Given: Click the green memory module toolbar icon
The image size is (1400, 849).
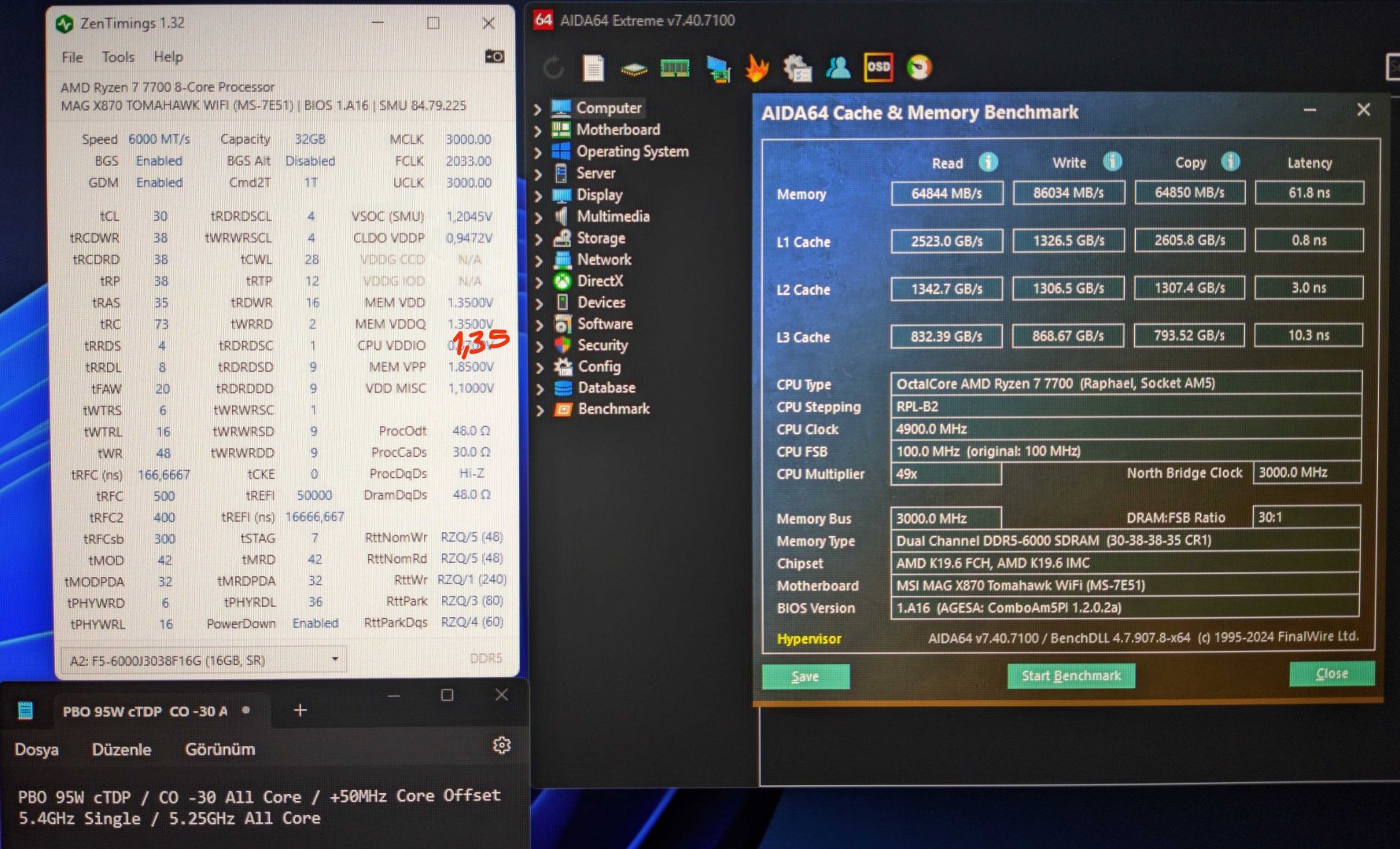Looking at the screenshot, I should point(675,68).
